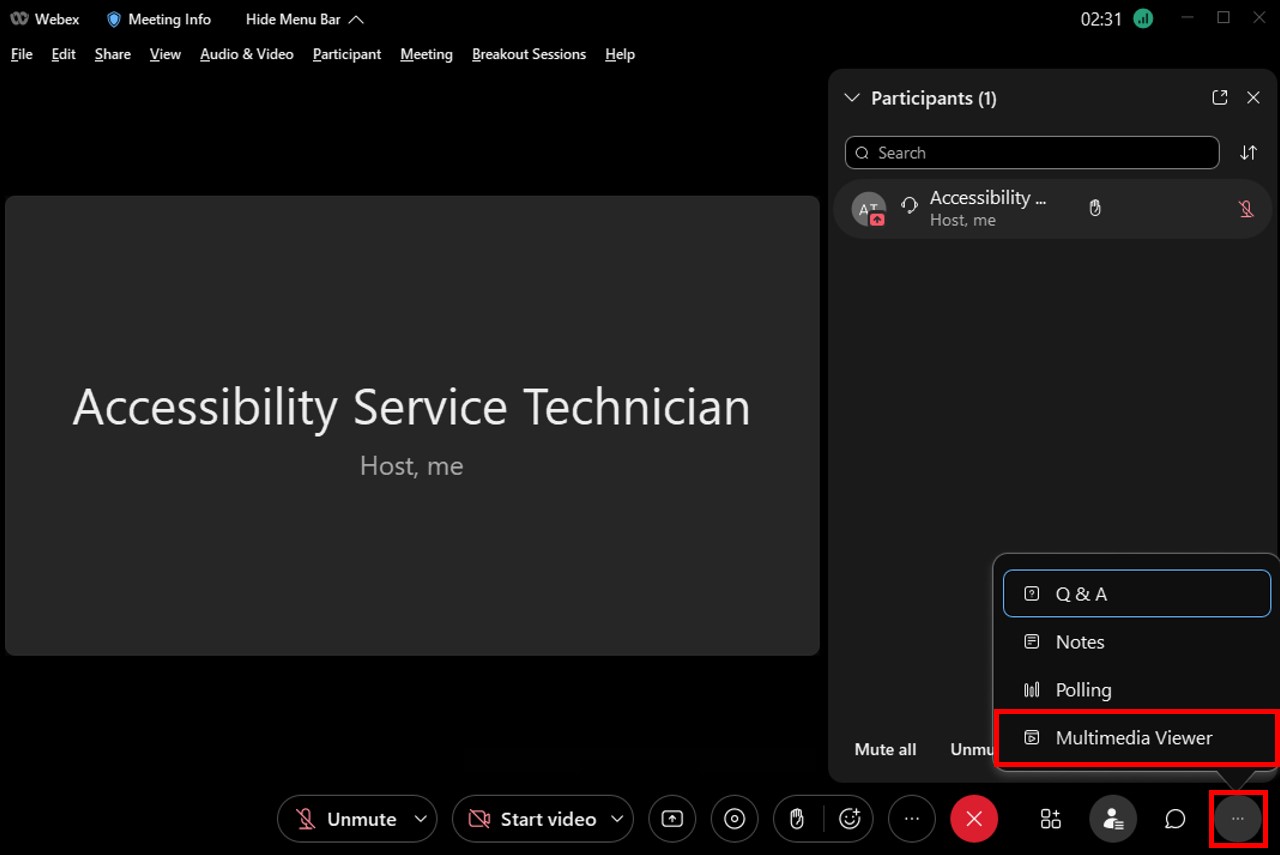Screen dimensions: 1280x855
Task: Click Hide Menu Bar
Action: [304, 19]
